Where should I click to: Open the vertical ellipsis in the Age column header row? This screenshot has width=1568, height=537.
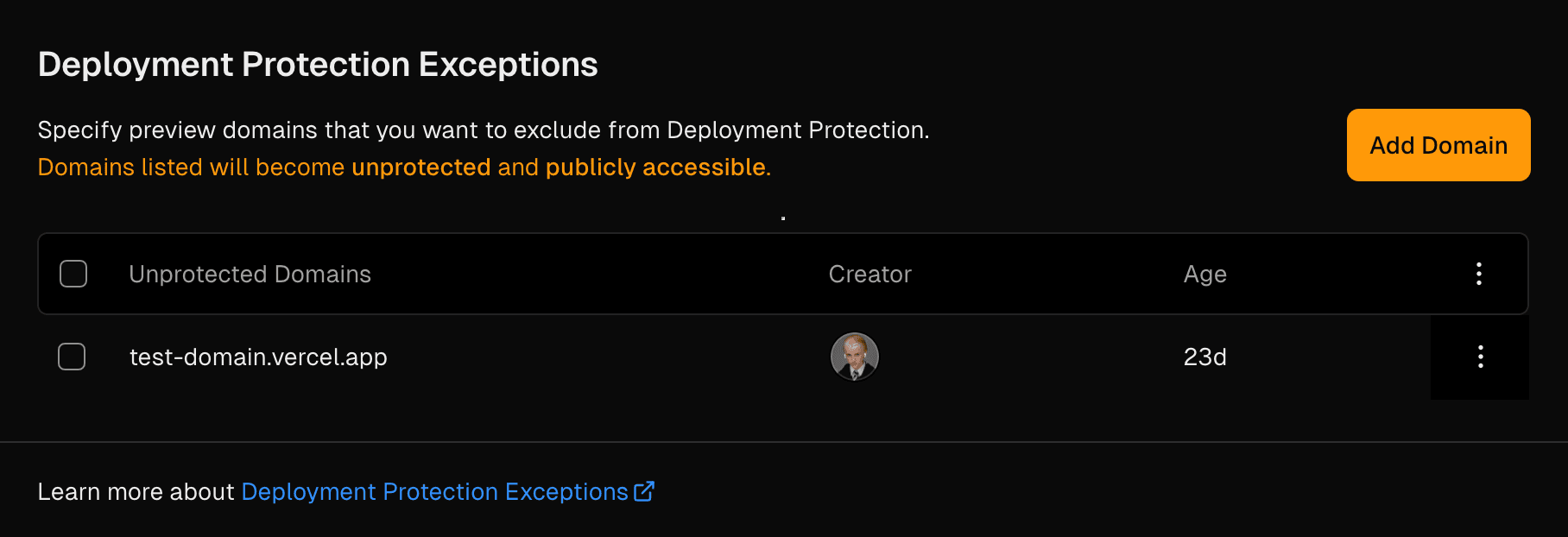tap(1478, 274)
